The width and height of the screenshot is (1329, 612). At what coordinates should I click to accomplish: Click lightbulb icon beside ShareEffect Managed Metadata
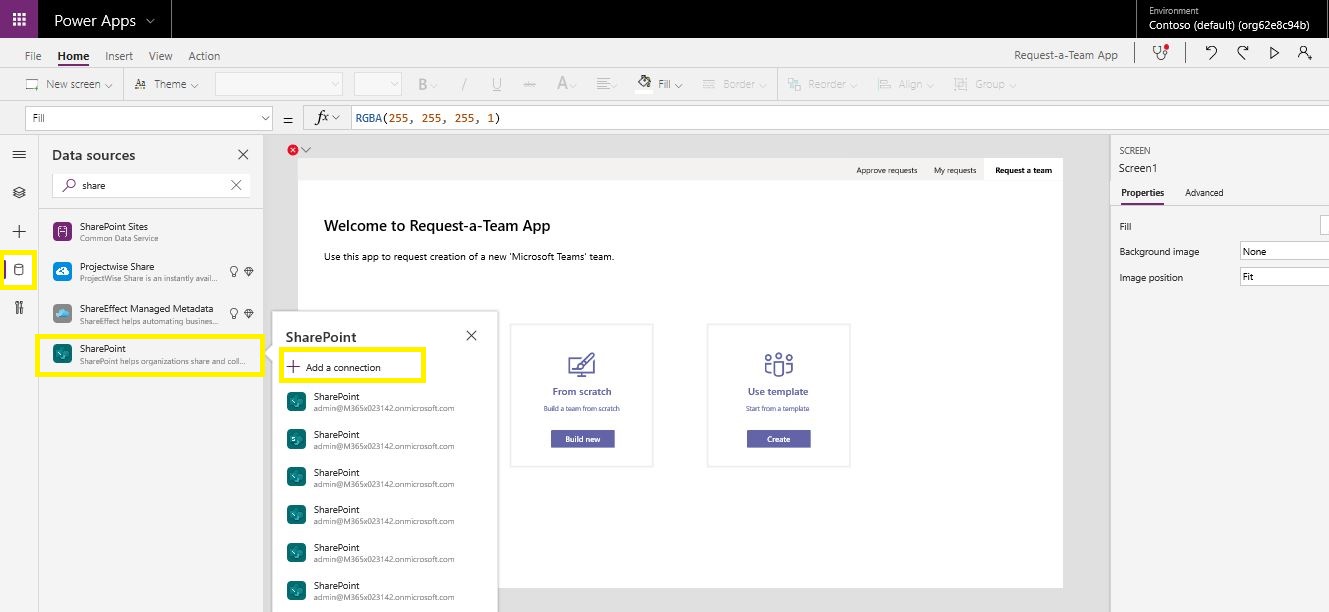click(234, 313)
